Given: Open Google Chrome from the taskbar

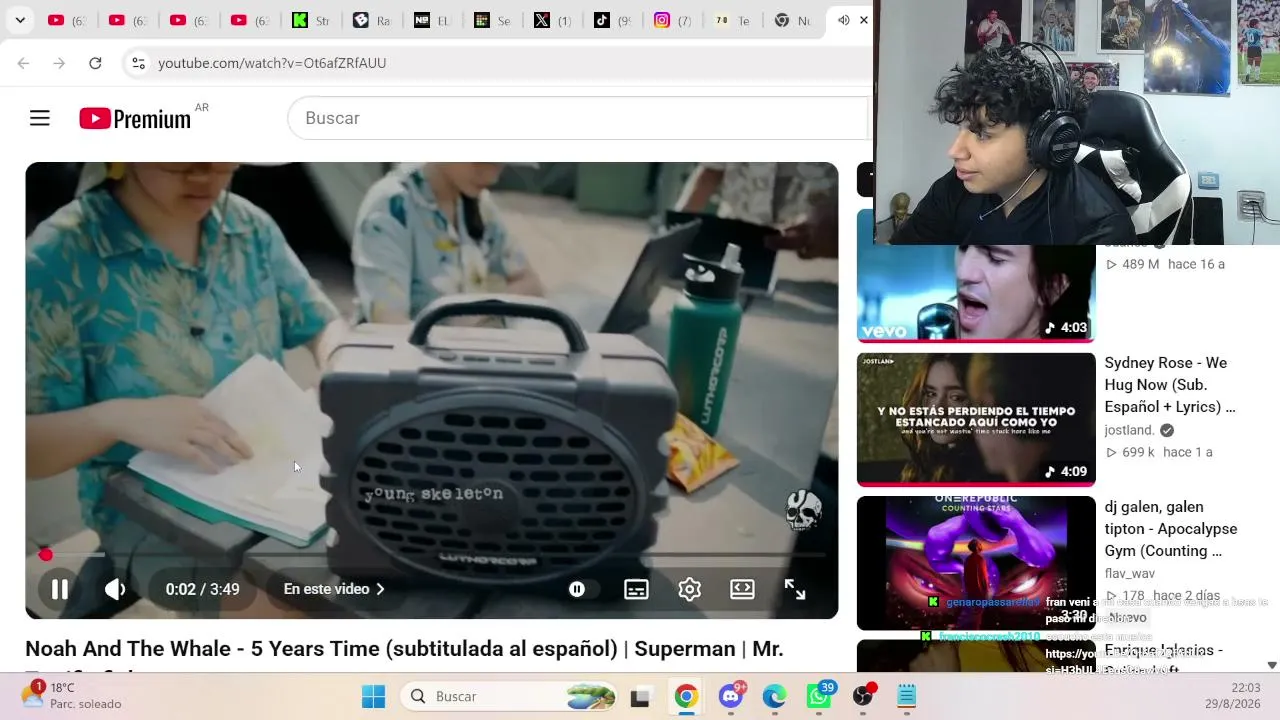Looking at the screenshot, I should point(686,696).
